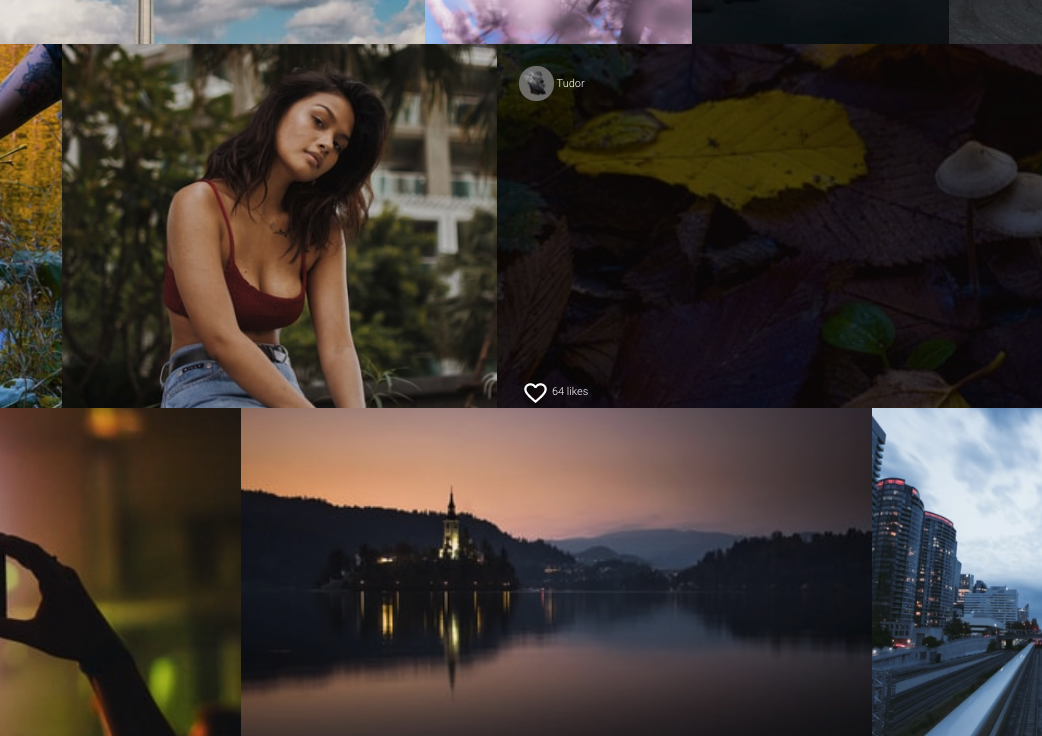Open the sunset lake photo
Screen dimensions: 1042x736
tap(556, 572)
